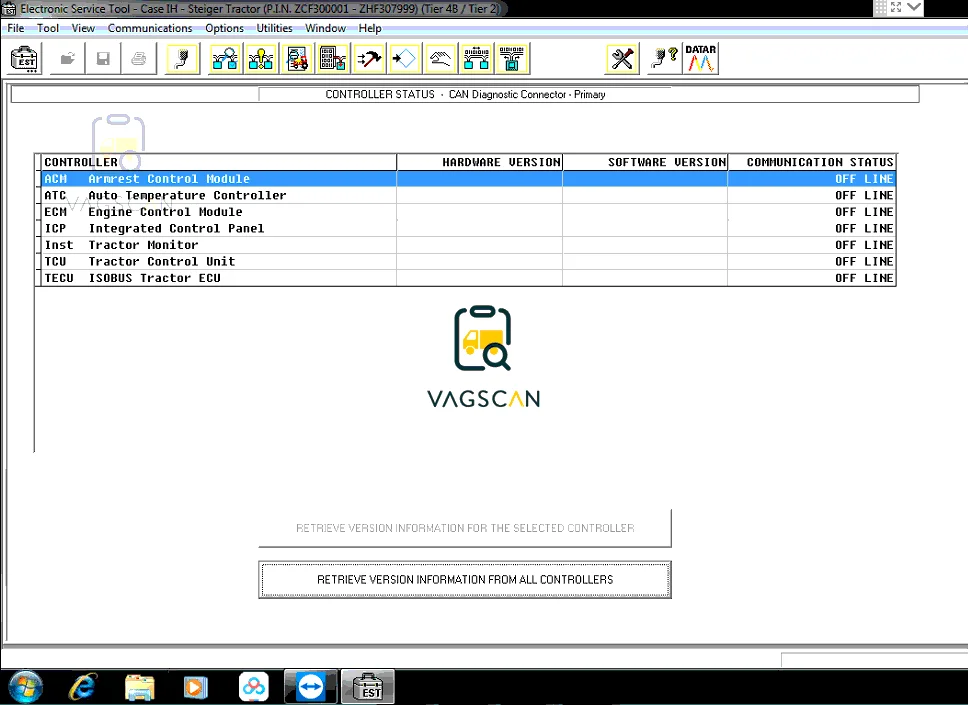Click the chevron down icon in title bar
This screenshot has width=968, height=705.
(914, 7)
